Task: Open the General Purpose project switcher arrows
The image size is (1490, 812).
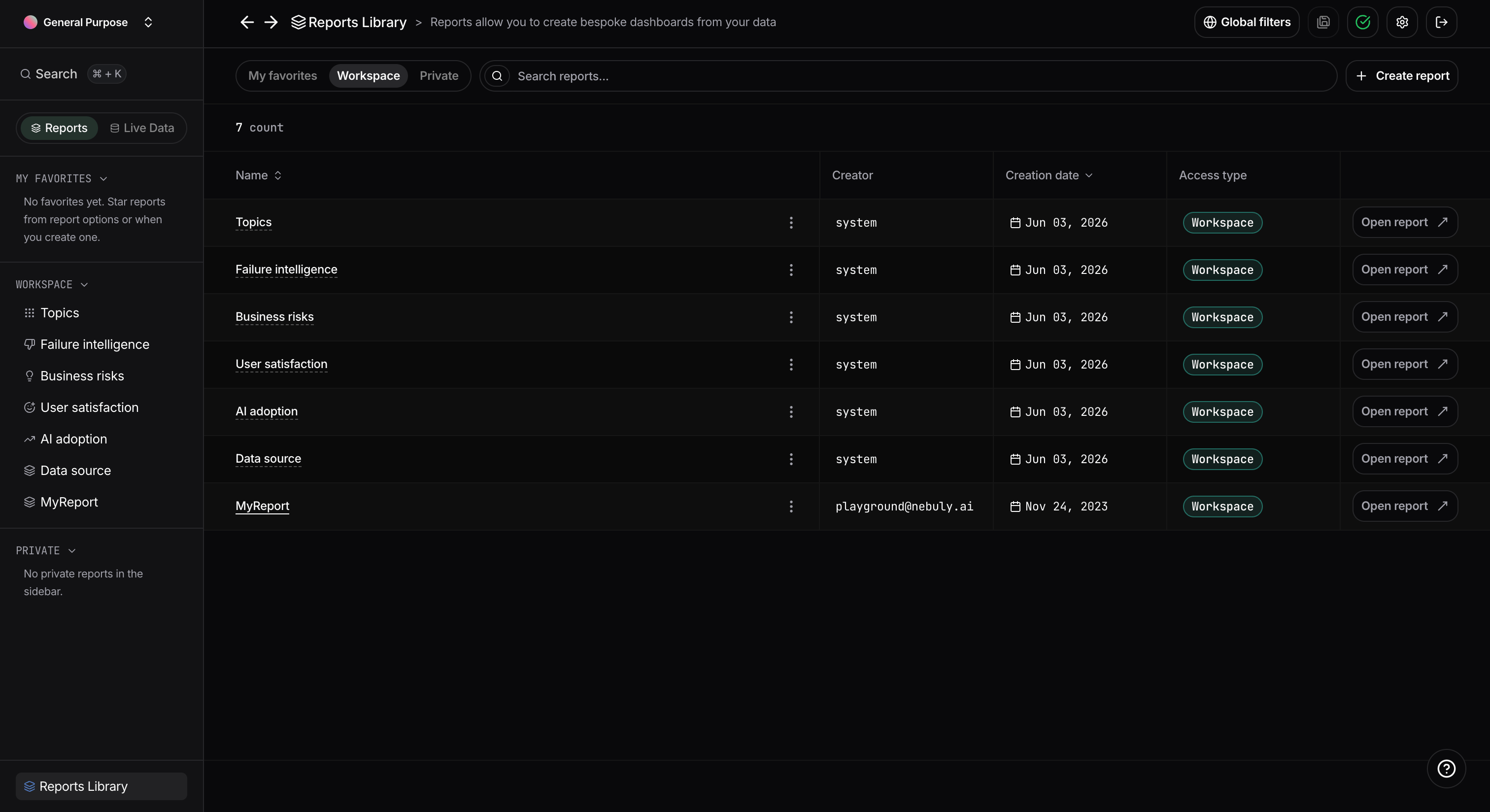Action: point(148,22)
